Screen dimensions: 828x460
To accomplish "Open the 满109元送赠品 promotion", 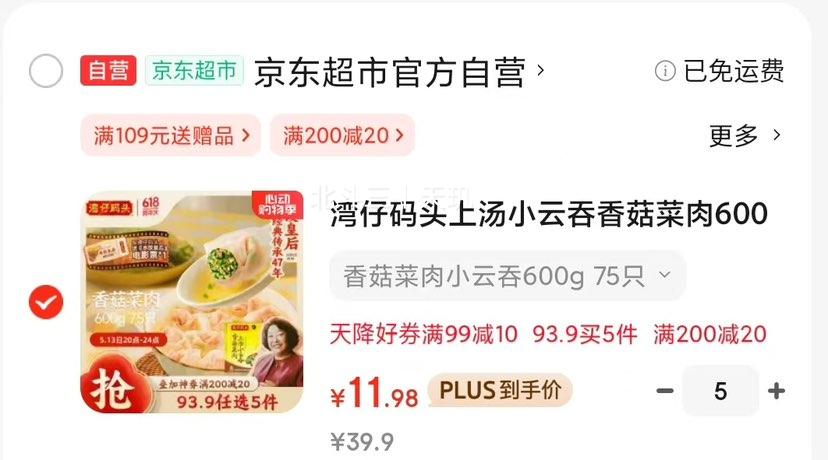I will pos(171,135).
